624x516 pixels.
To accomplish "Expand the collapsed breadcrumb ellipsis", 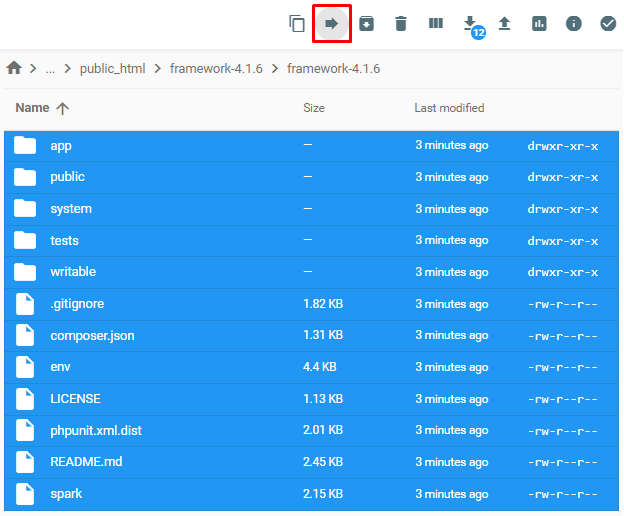I will 50,69.
